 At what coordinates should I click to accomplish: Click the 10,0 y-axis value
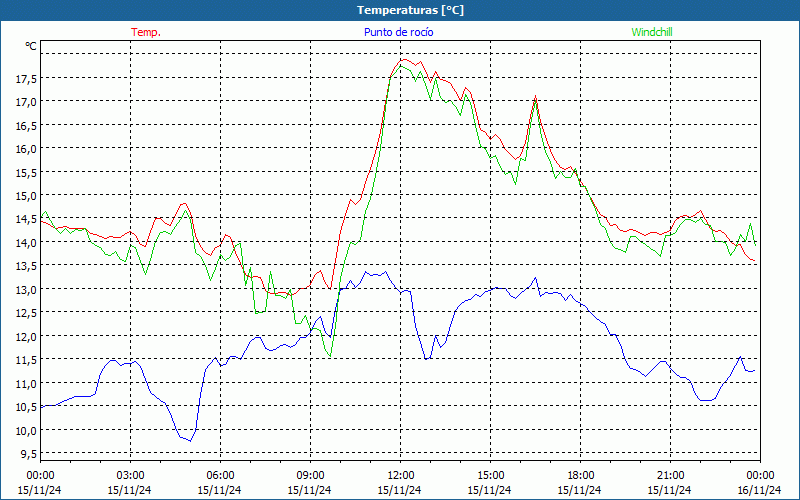tap(26, 431)
